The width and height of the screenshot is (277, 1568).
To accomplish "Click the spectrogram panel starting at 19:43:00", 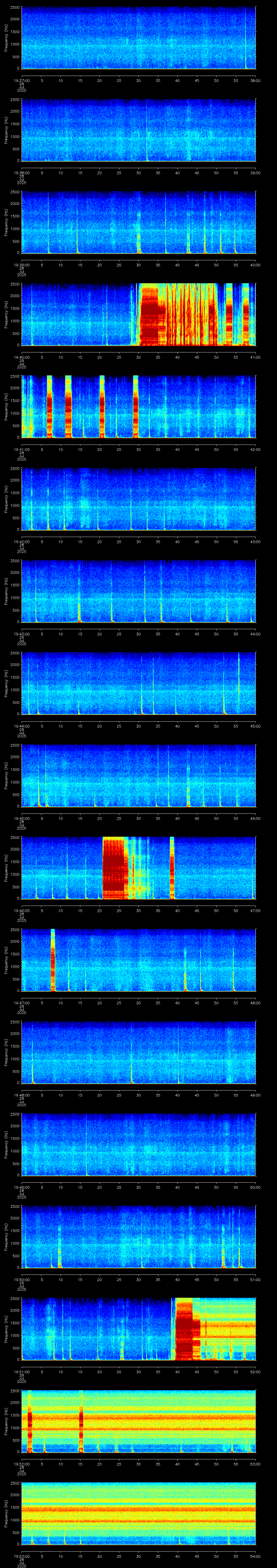I will [x=138, y=591].
